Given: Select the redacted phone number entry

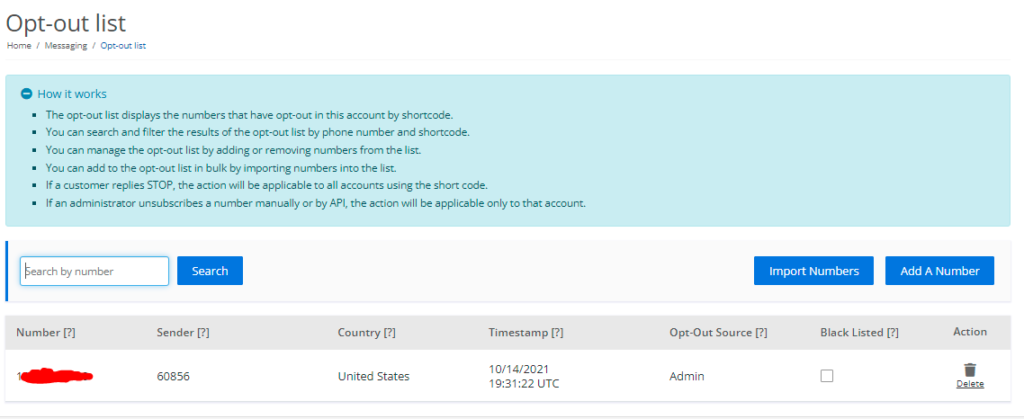Looking at the screenshot, I should tap(55, 375).
